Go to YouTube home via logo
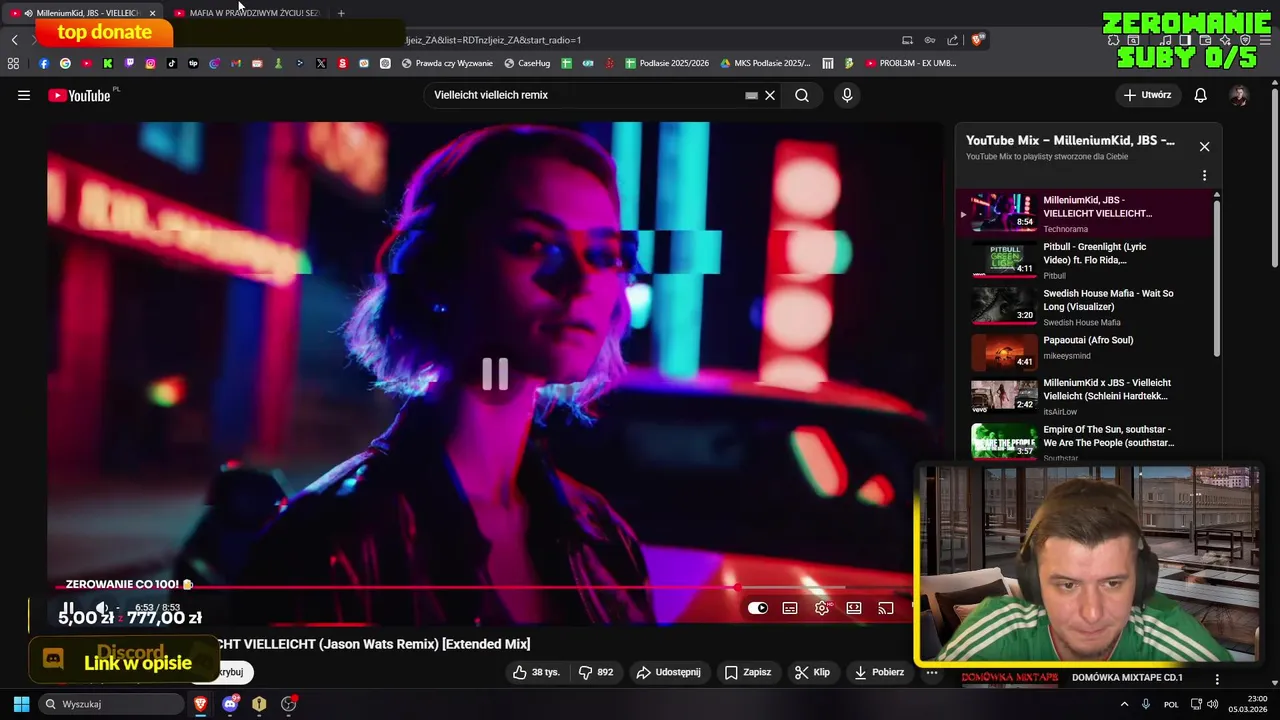Image resolution: width=1280 pixels, height=720 pixels. coord(80,95)
